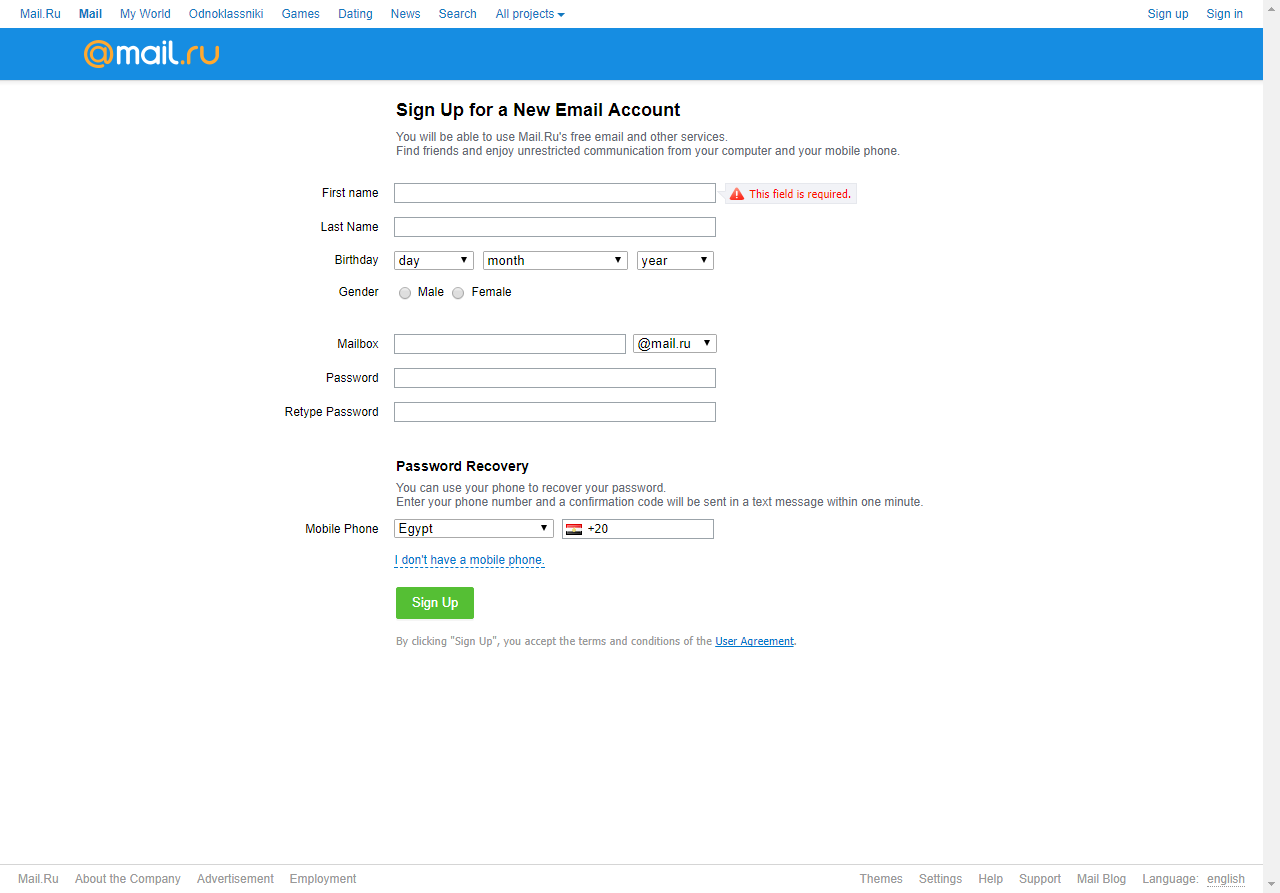Open News in top navigation
The width and height of the screenshot is (1280, 893).
click(x=405, y=14)
